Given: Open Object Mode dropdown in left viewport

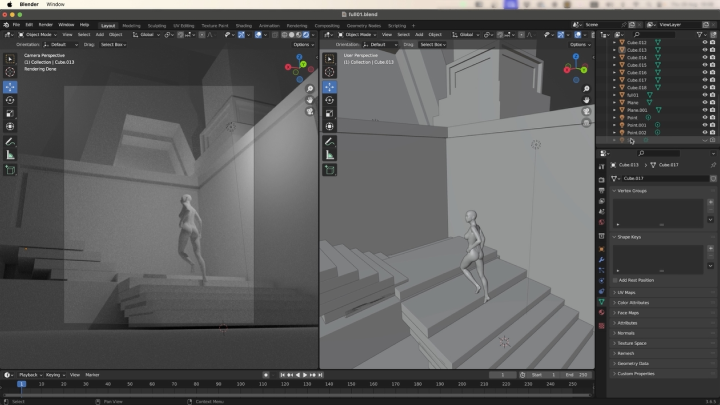Looking at the screenshot, I should pyautogui.click(x=40, y=34).
